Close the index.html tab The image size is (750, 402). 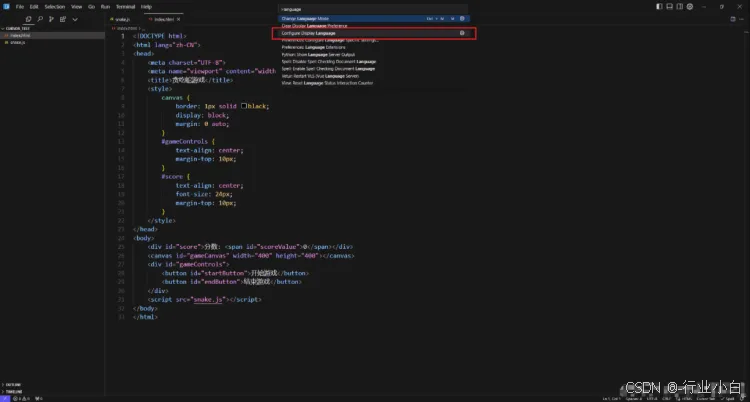(178, 20)
